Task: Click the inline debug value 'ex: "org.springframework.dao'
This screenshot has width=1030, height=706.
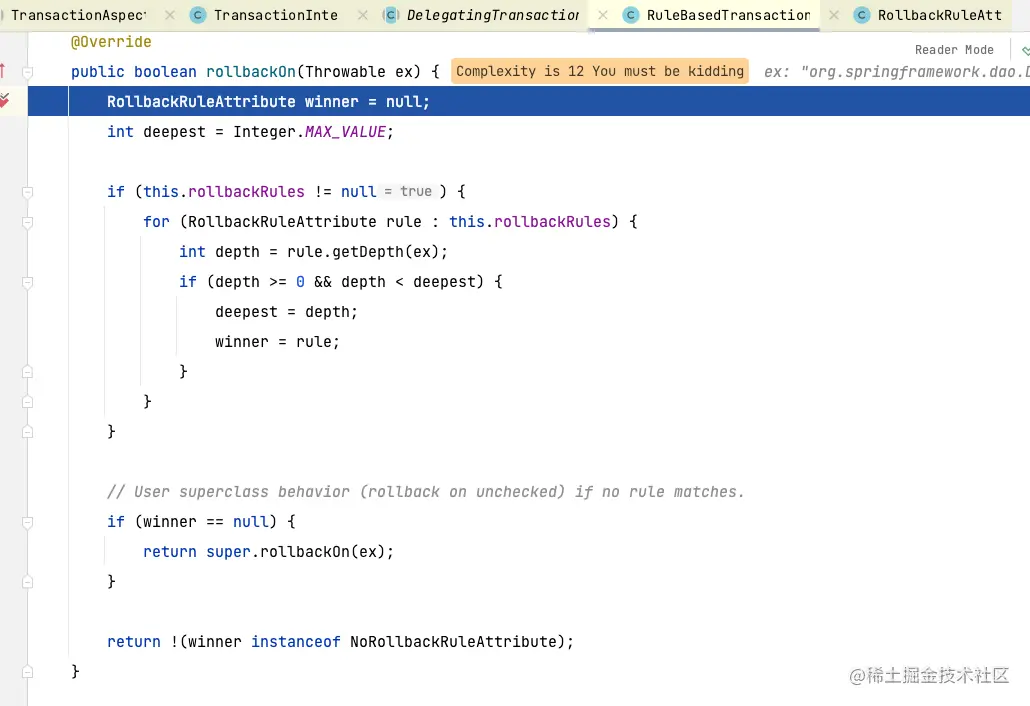Action: (896, 72)
